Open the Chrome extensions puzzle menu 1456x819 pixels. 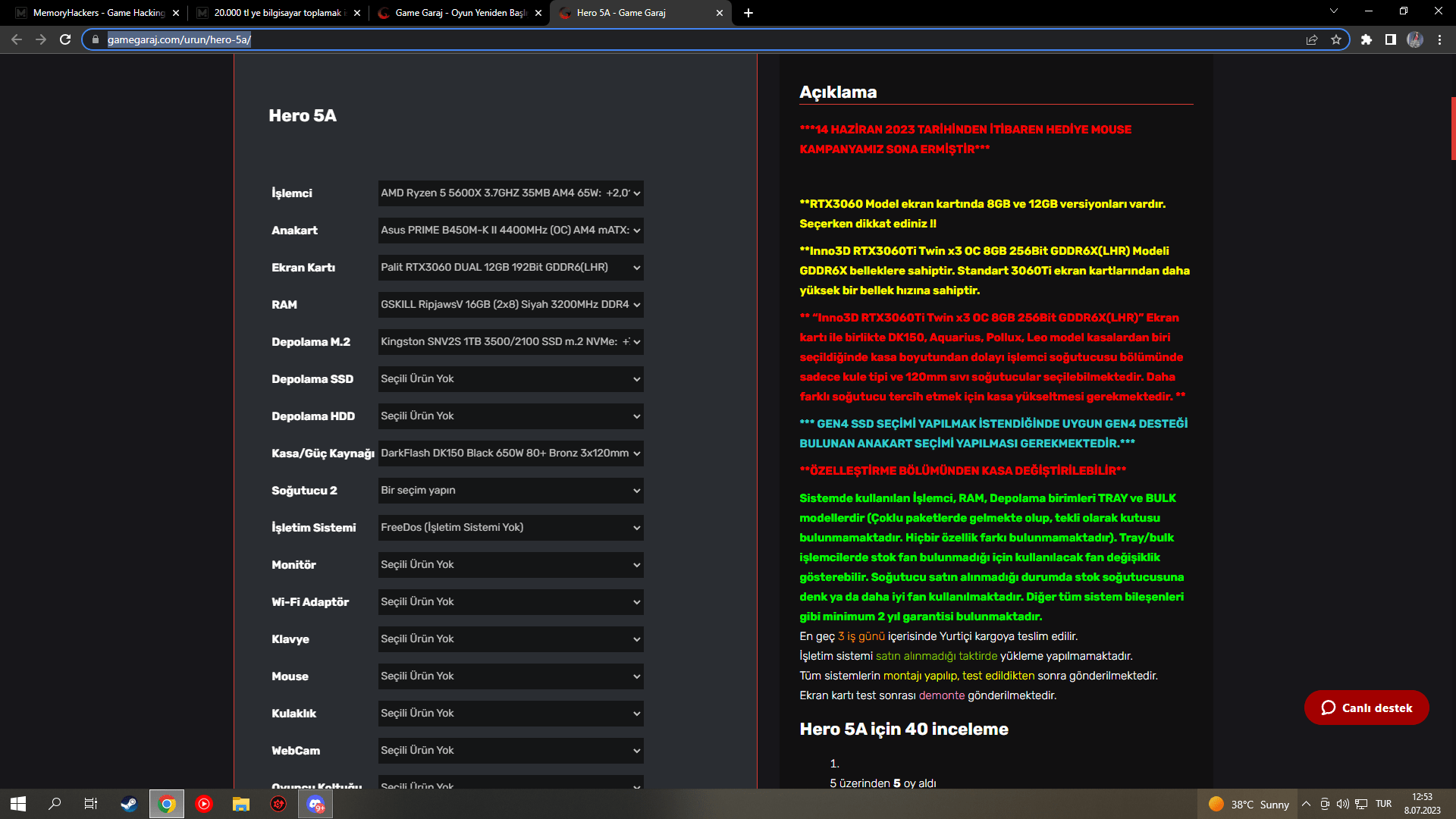1367,39
